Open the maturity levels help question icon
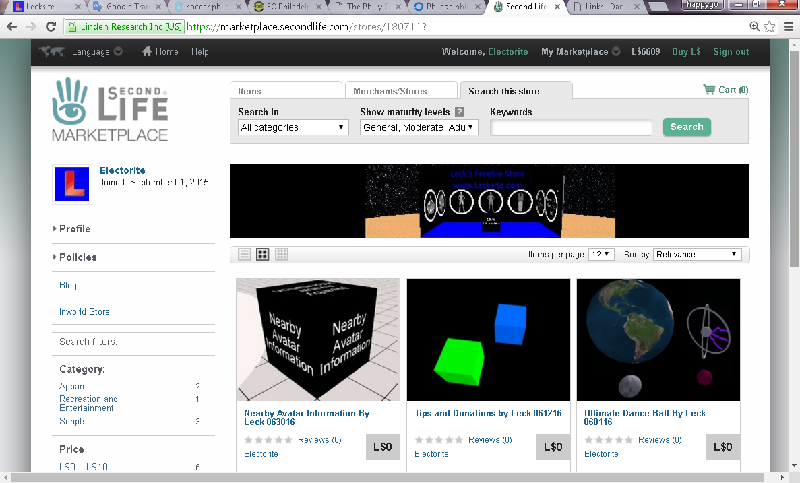The image size is (800, 483). [459, 111]
